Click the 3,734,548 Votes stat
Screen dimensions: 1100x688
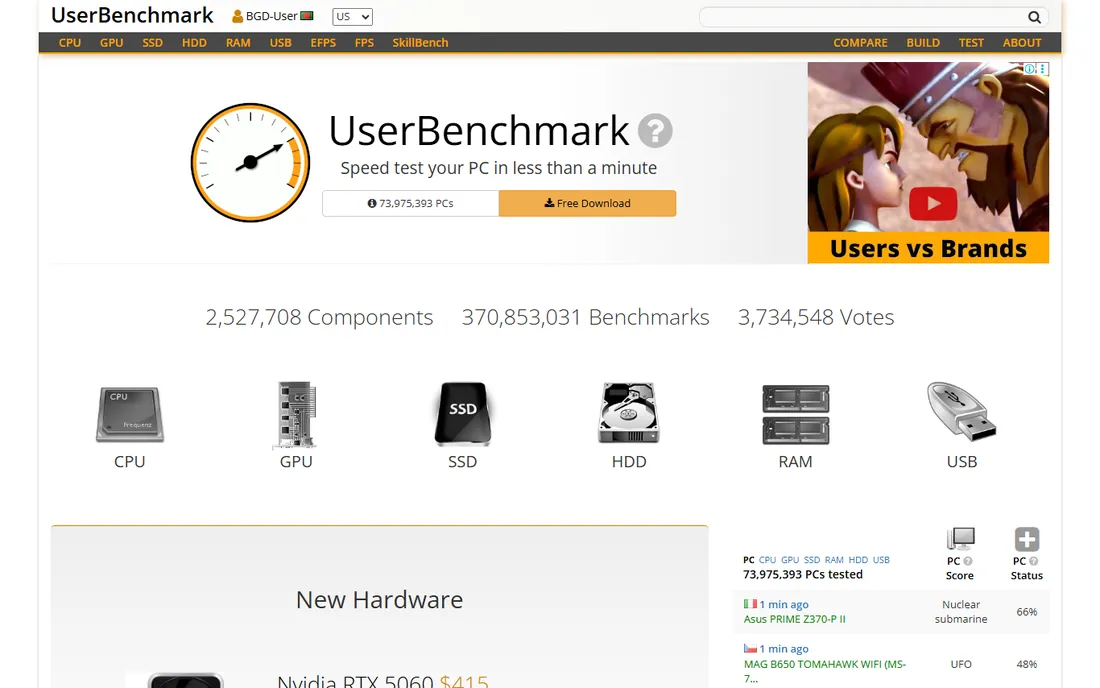(x=816, y=317)
